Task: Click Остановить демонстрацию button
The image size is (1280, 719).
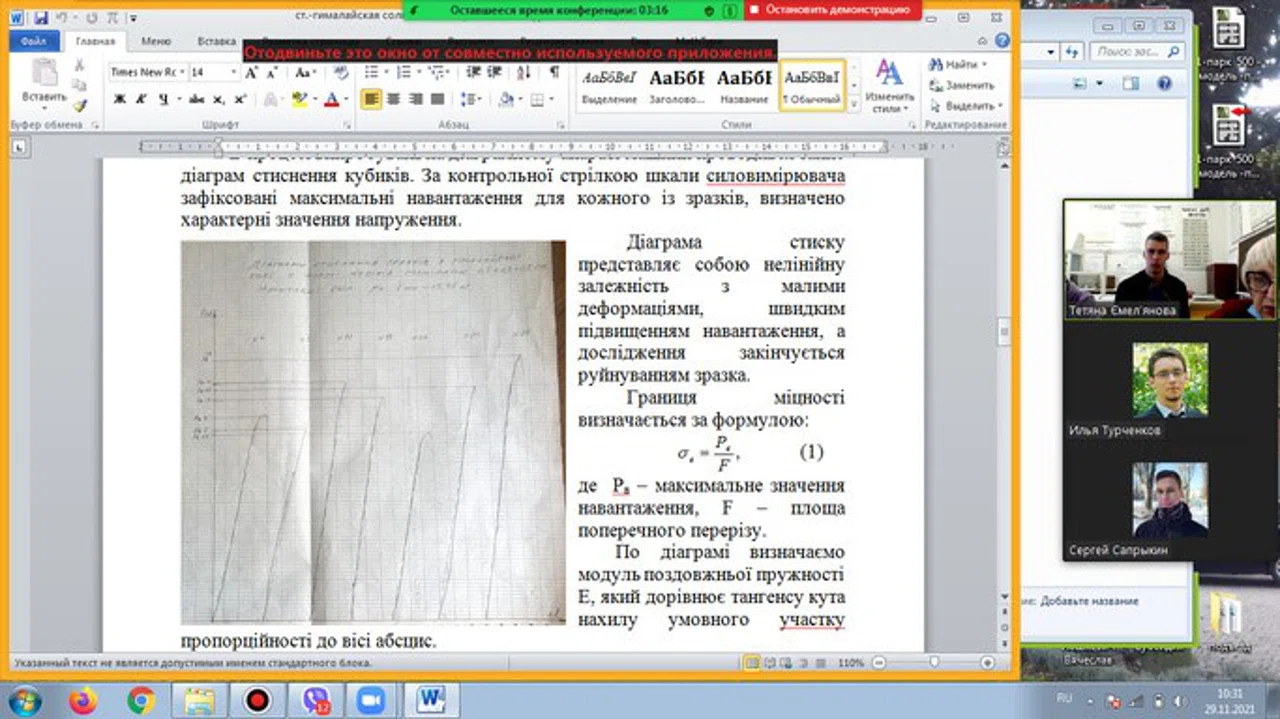Action: click(x=832, y=9)
